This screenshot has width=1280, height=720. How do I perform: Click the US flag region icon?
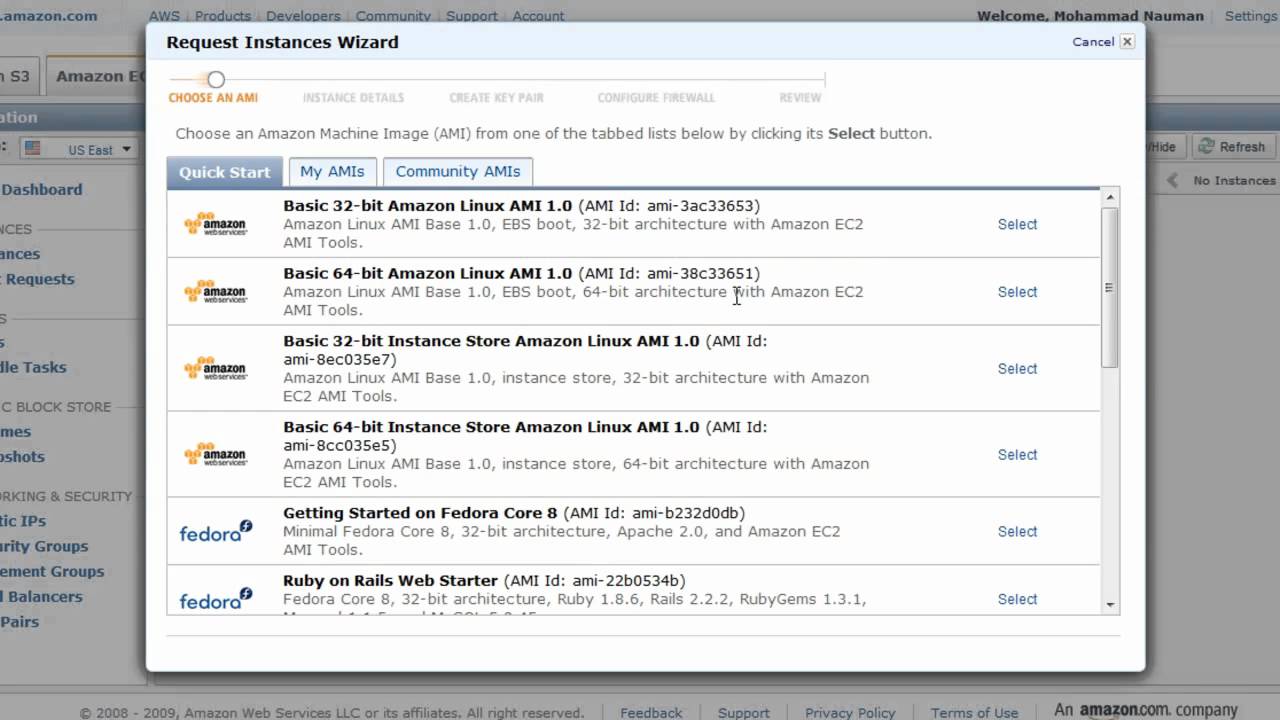coord(33,149)
